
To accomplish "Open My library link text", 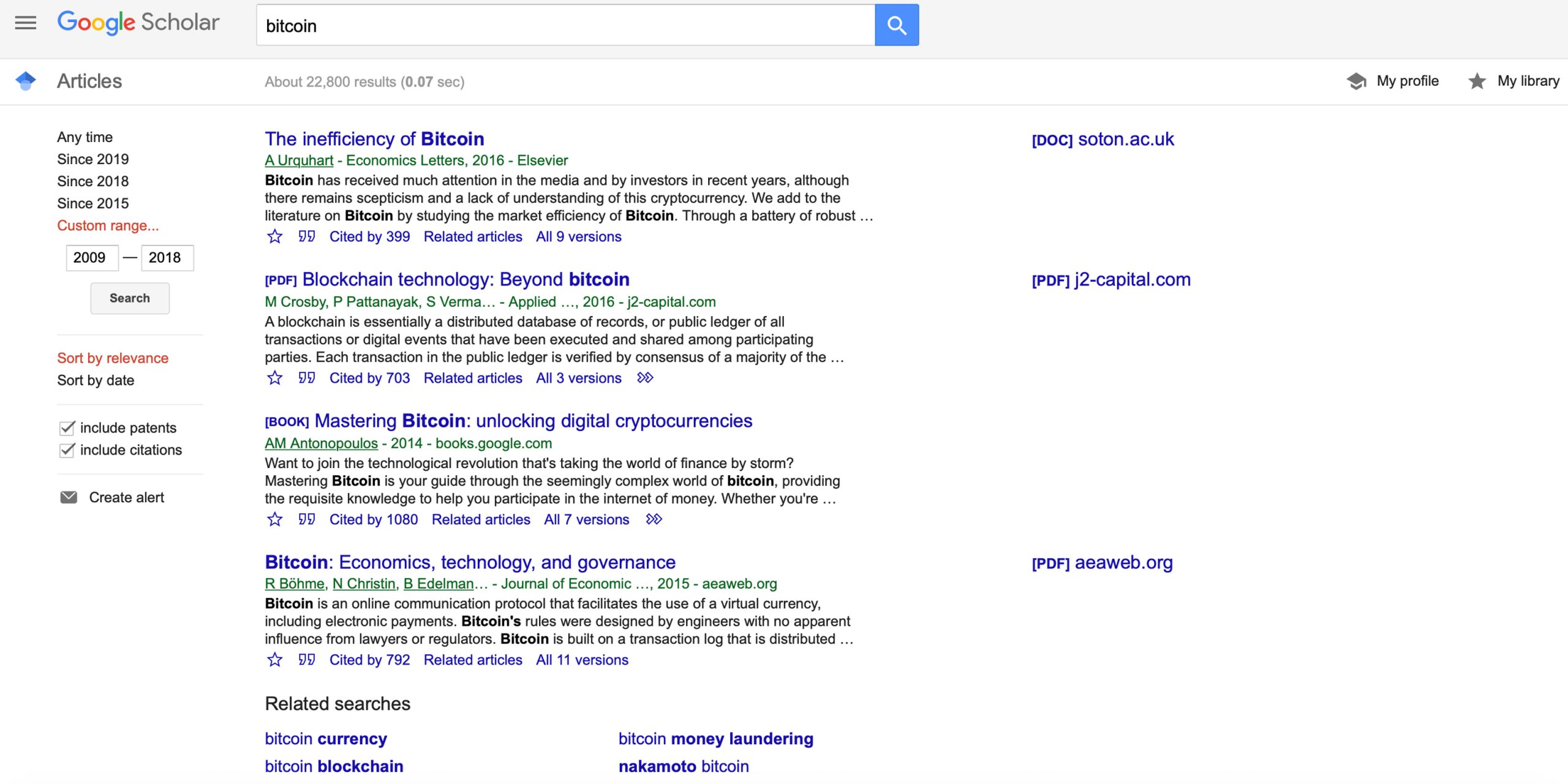I will coord(1528,81).
